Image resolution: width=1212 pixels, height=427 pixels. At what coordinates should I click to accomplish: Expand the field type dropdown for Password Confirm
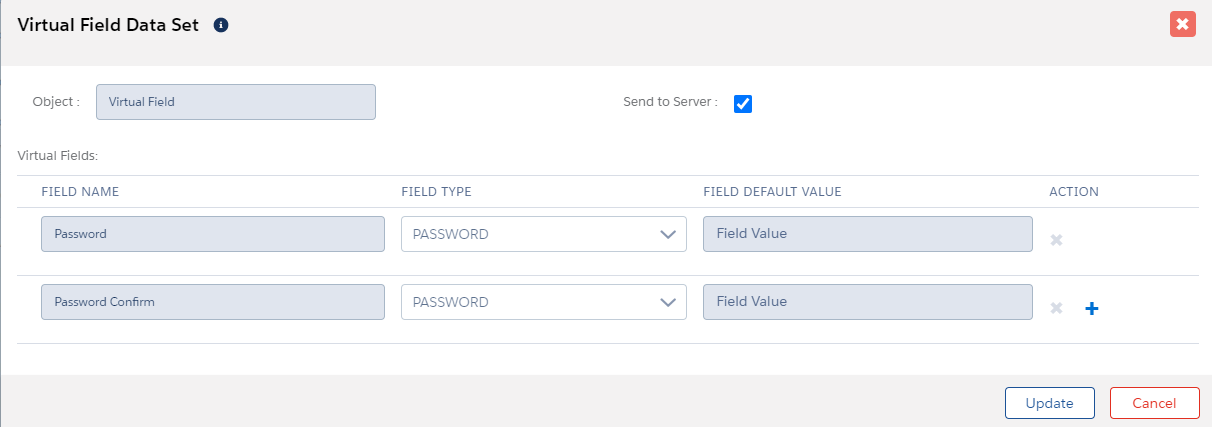click(x=543, y=302)
